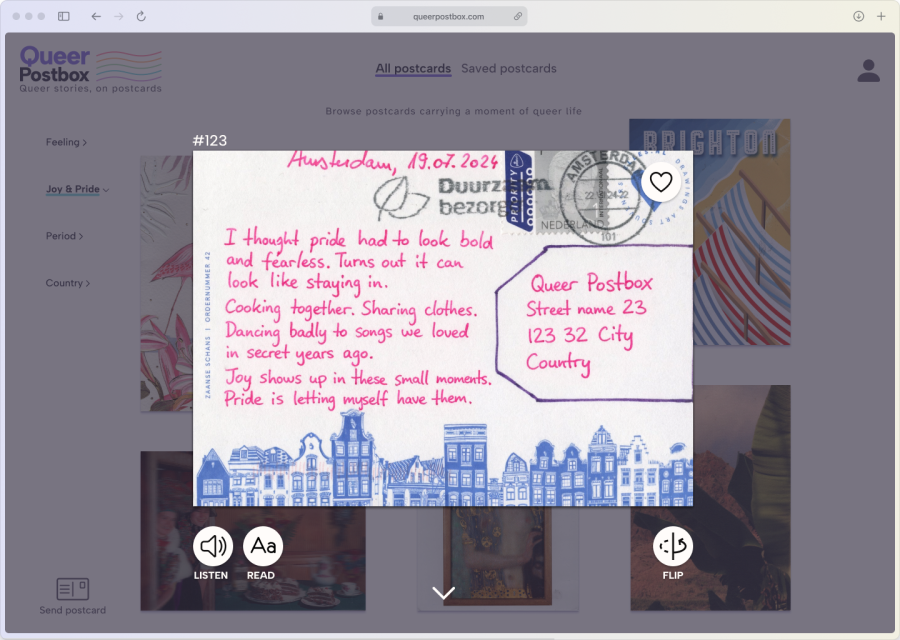Image resolution: width=900 pixels, height=640 pixels.
Task: Switch to the Saved postcards tab
Action: pyautogui.click(x=509, y=68)
